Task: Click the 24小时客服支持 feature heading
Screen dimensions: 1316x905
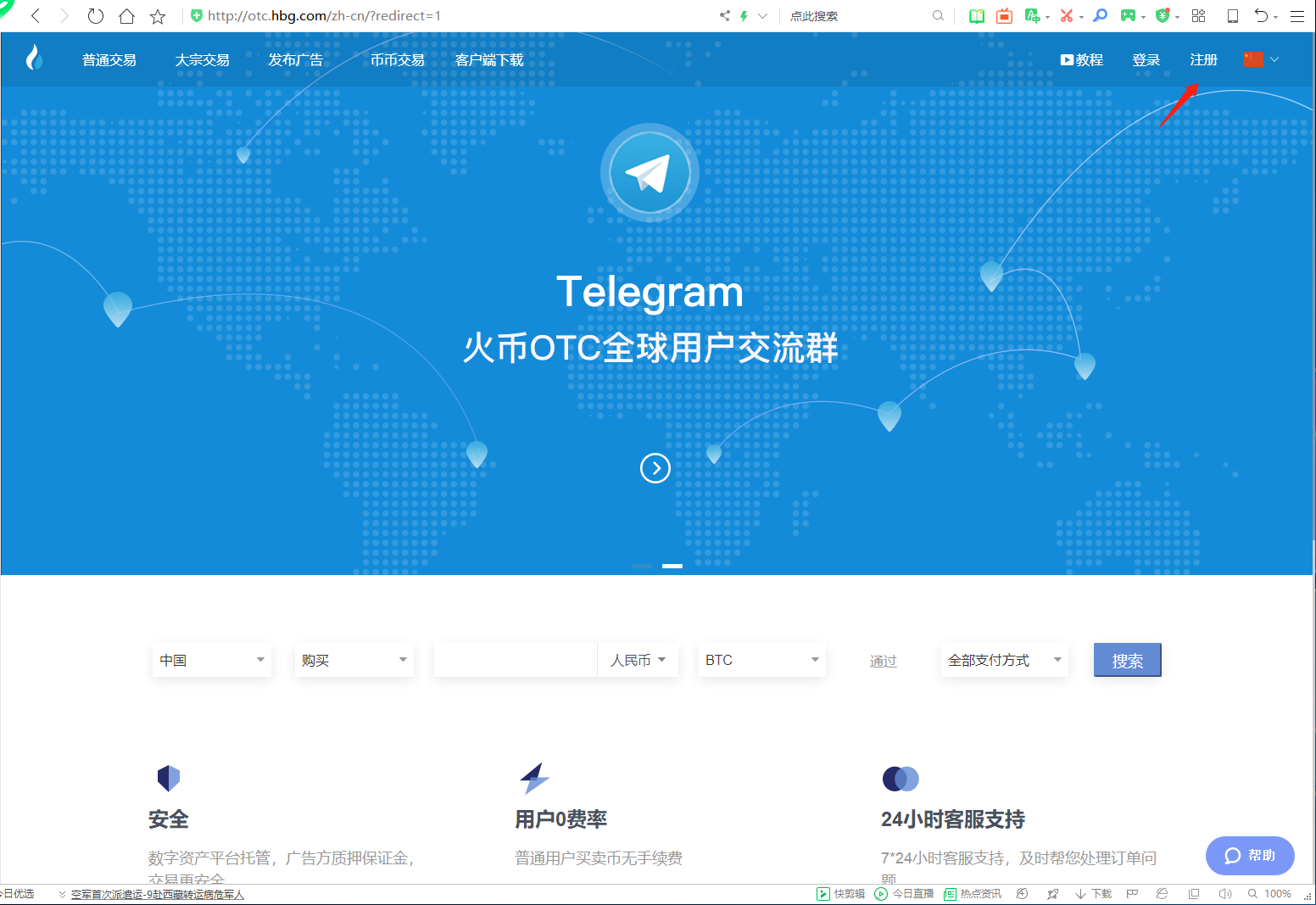Action: pyautogui.click(x=953, y=819)
